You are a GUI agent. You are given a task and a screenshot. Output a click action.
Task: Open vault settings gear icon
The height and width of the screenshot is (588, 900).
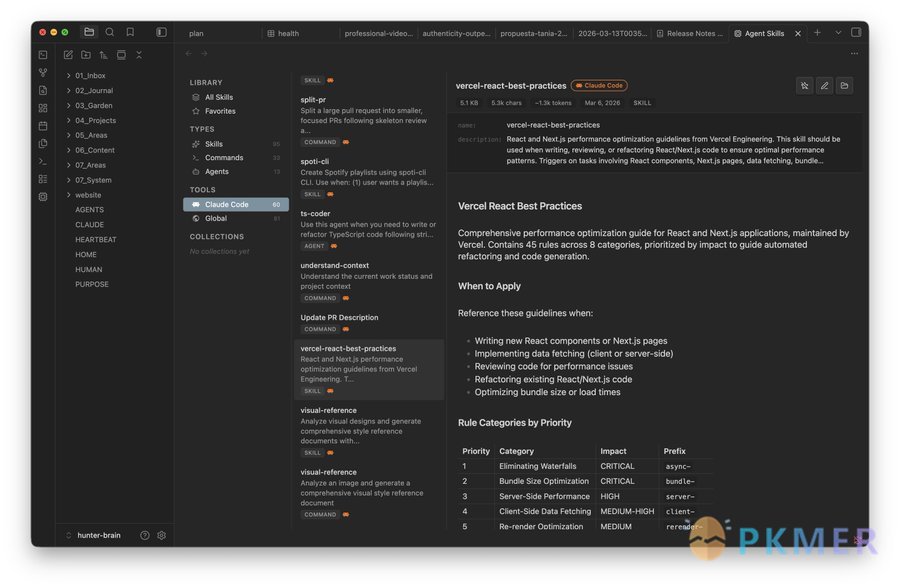tap(162, 535)
